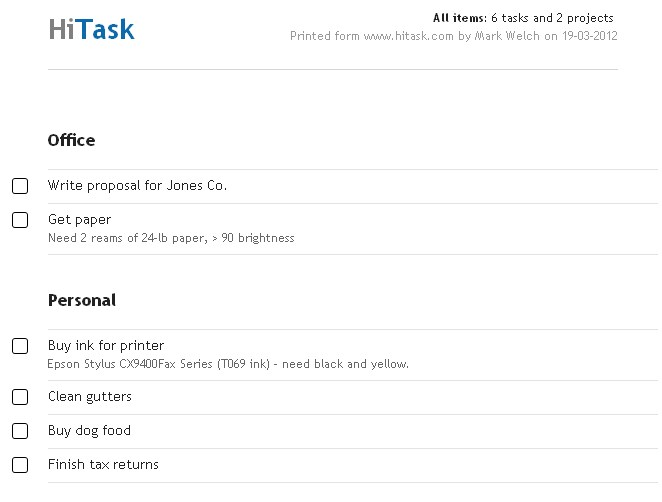Viewport: 662px width, 502px height.
Task: Click the Finish tax returns task text
Action: (x=103, y=464)
